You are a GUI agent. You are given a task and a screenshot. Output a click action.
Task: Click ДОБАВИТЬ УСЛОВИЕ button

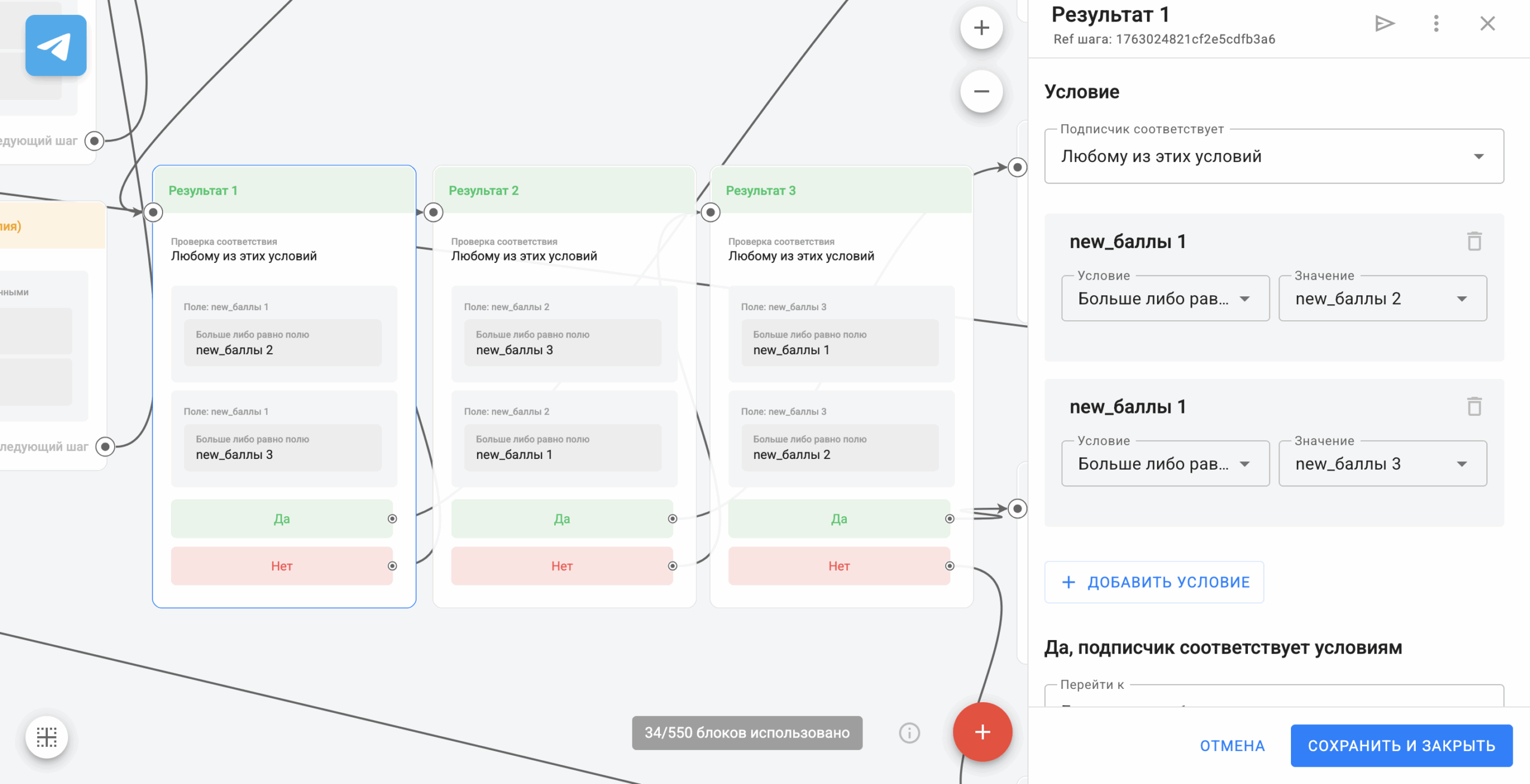point(1154,582)
